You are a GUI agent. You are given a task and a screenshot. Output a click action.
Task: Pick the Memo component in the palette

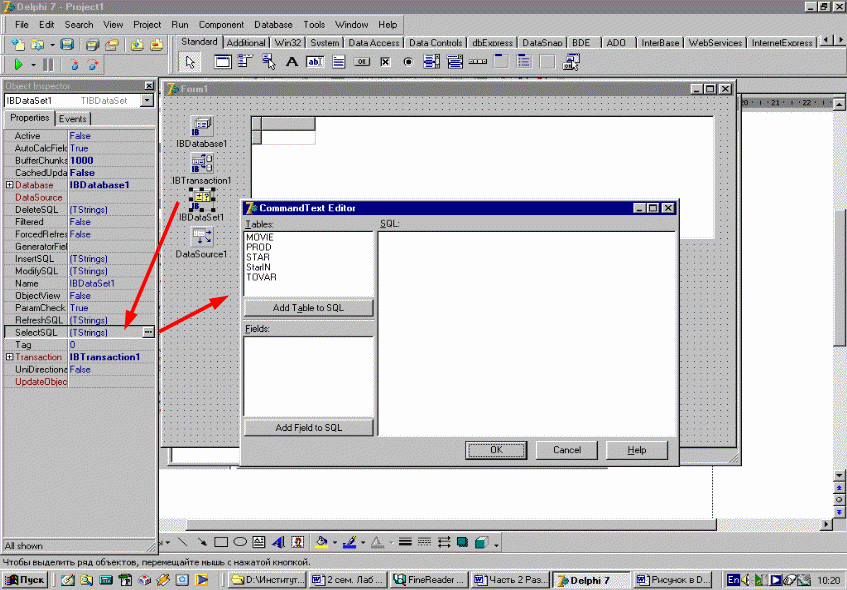click(x=339, y=62)
